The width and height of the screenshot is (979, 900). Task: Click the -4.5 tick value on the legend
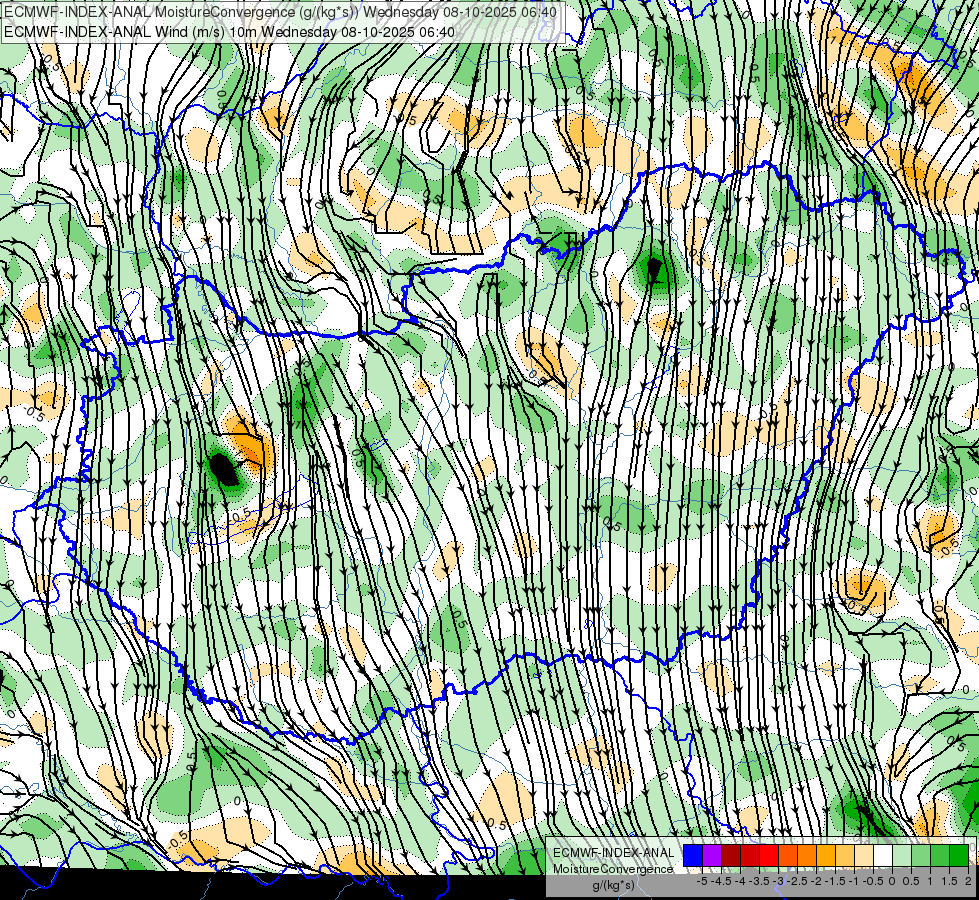tap(721, 881)
